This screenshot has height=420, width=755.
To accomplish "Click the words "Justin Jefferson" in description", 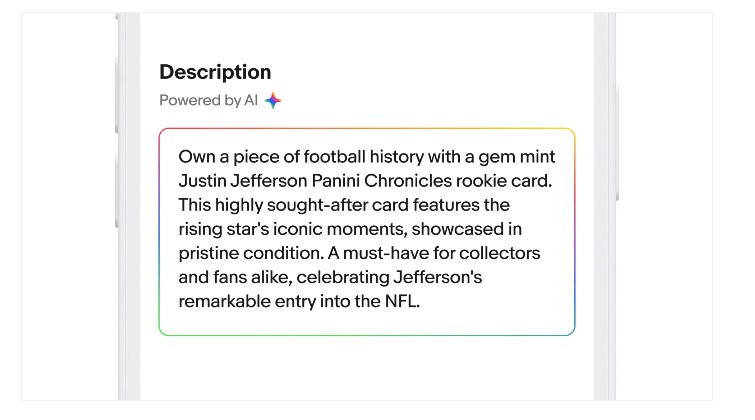I will coord(243,181).
